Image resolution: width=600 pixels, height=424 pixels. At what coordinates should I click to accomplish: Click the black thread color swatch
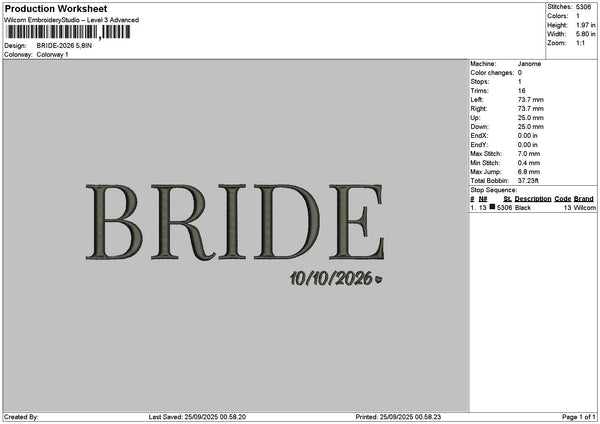[492, 207]
